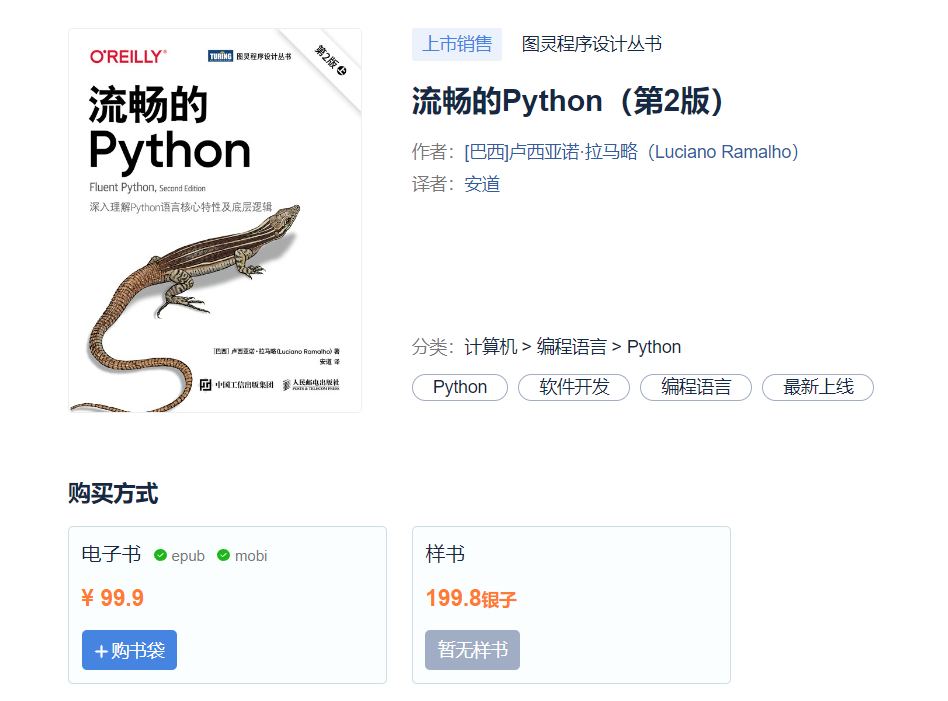Viewport: 948px width, 701px height.
Task: Click the green epub checkmark icon
Action: [x=160, y=555]
